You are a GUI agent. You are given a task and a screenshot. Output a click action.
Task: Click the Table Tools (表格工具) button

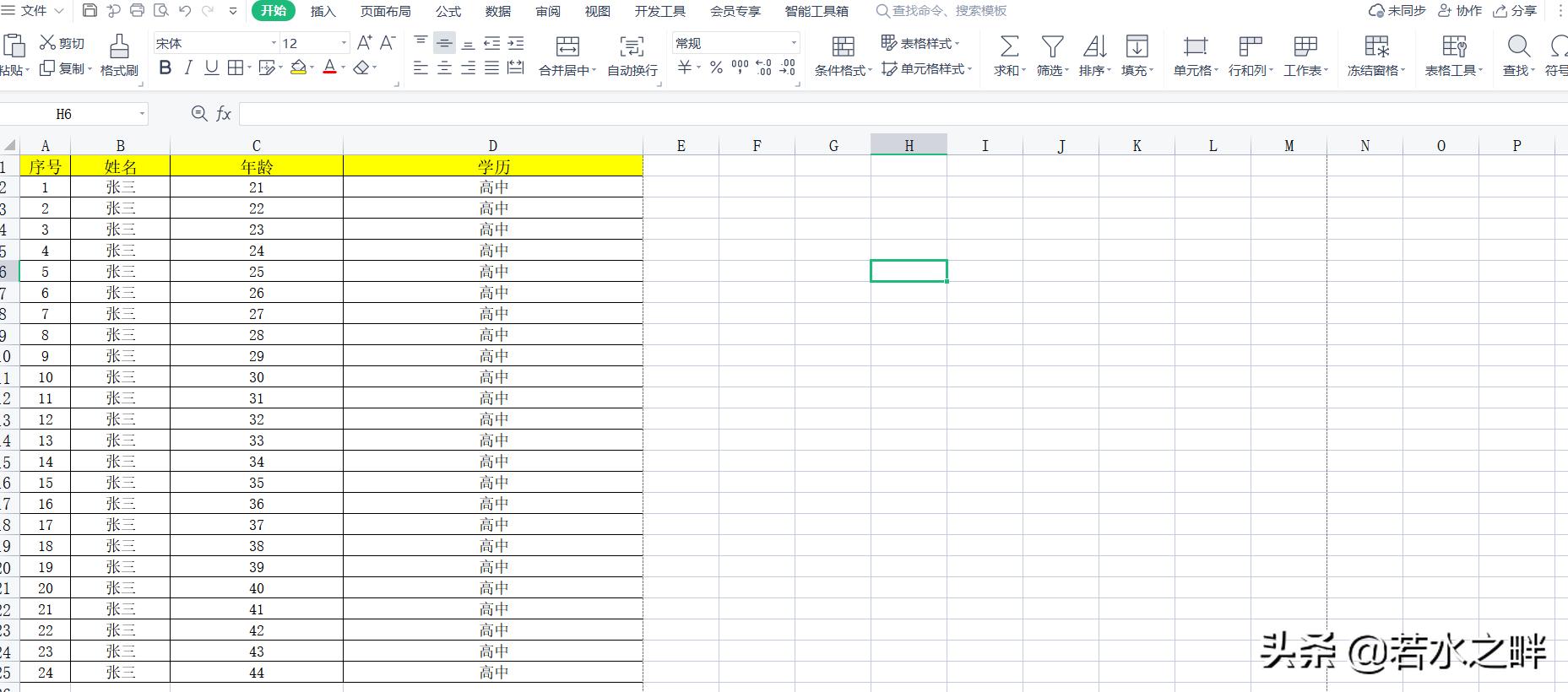click(x=1453, y=56)
